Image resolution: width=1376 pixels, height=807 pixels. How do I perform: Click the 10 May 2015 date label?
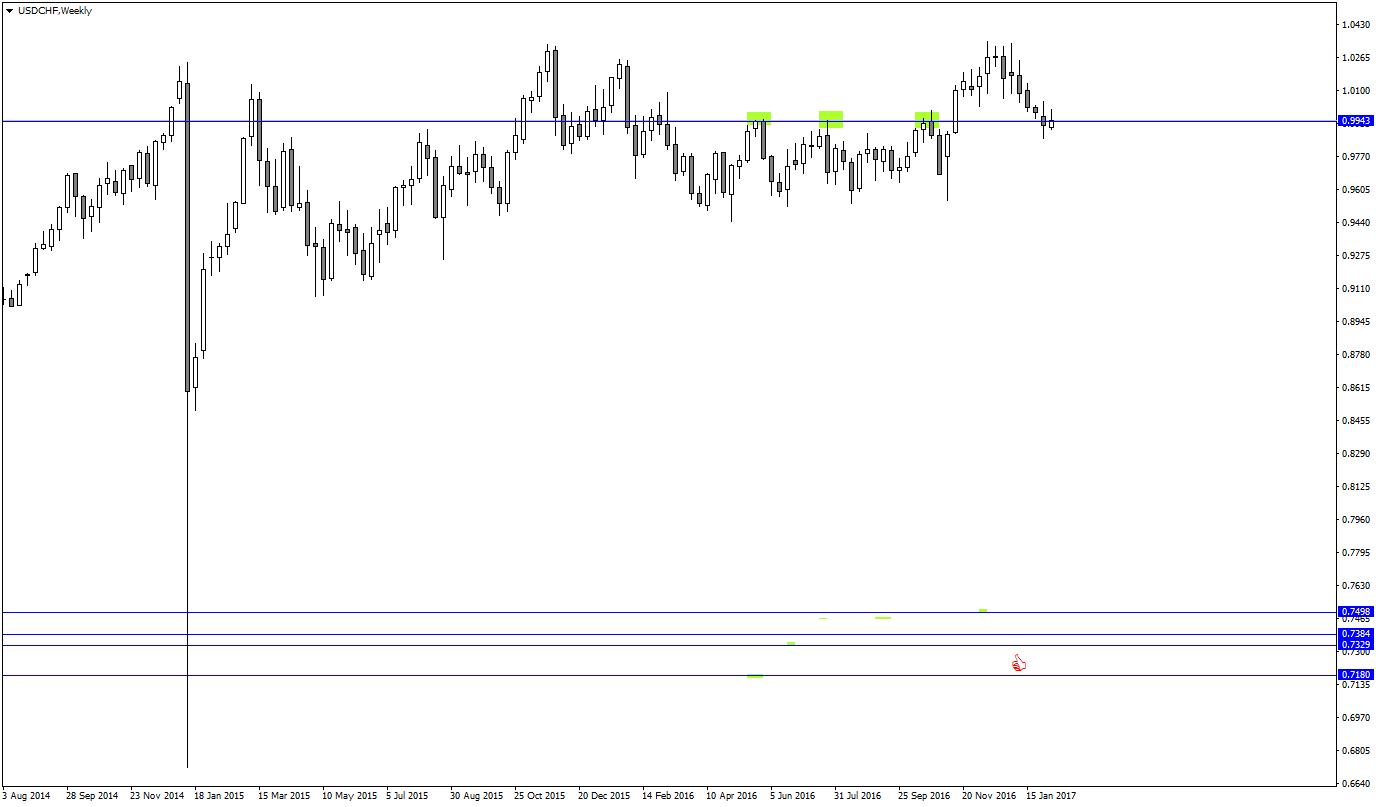[x=349, y=796]
